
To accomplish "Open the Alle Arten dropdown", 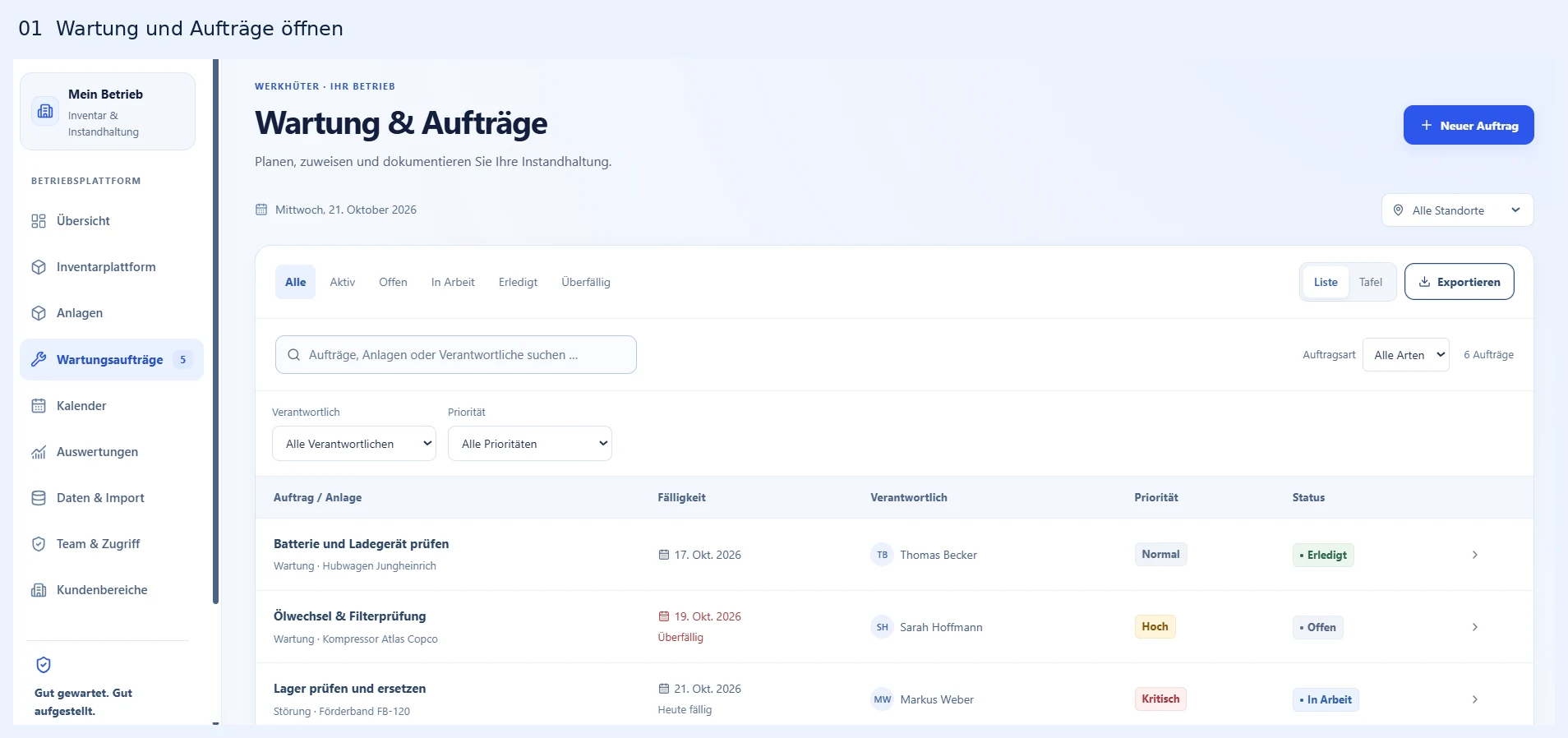I will (1406, 355).
